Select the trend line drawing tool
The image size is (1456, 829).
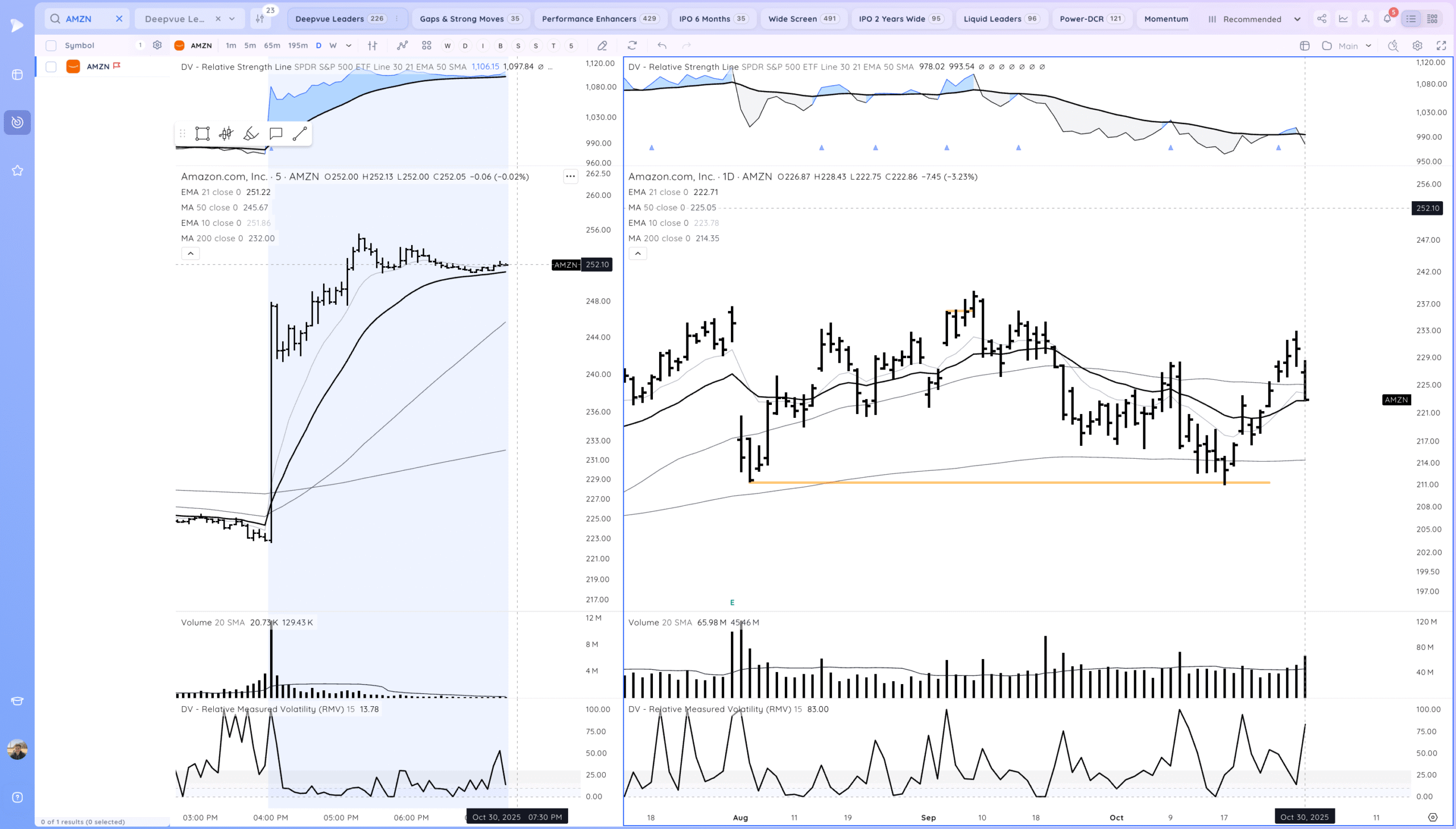coord(300,134)
